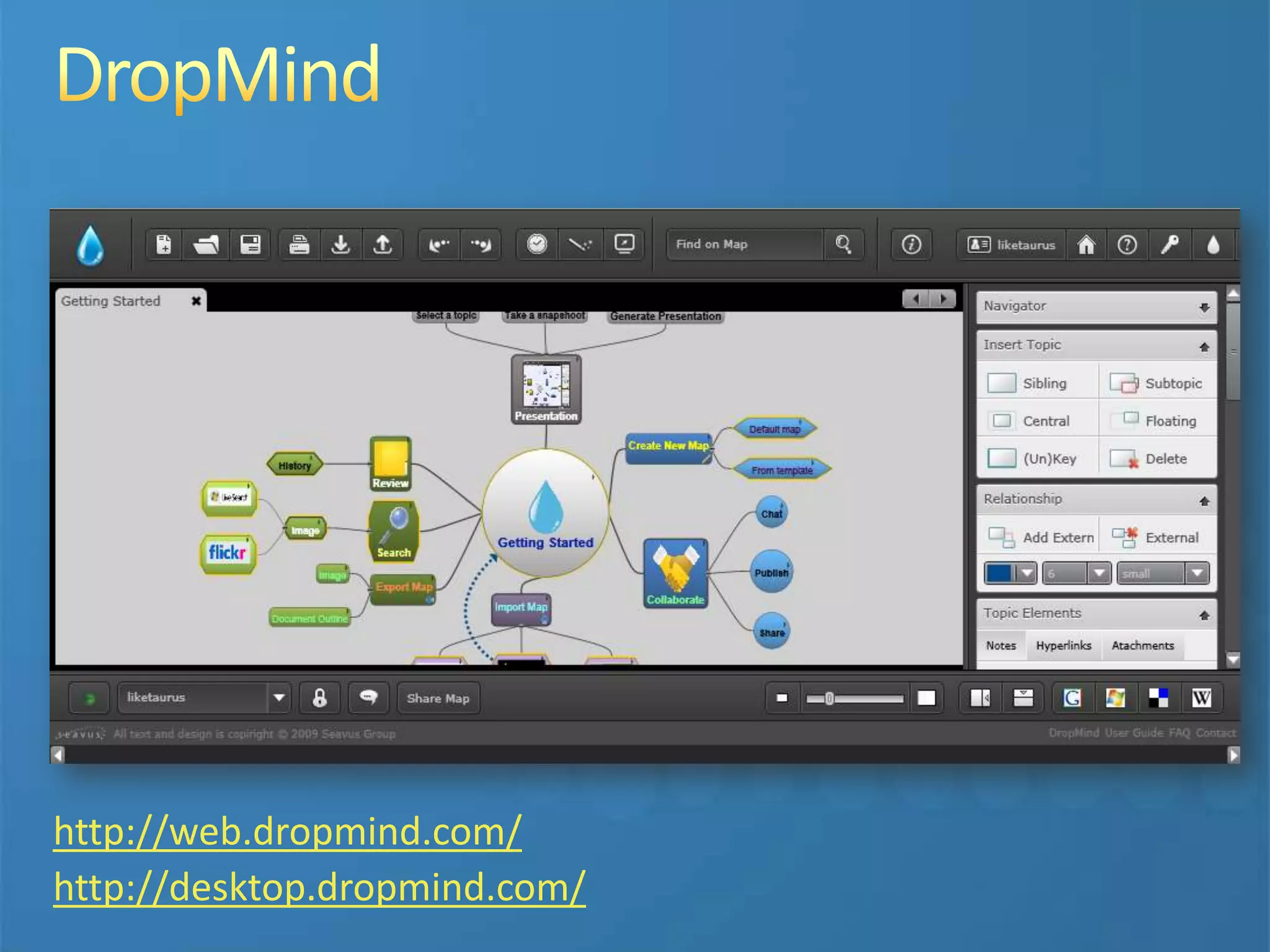Click the upload arrow export icon
The image size is (1270, 952).
click(383, 245)
